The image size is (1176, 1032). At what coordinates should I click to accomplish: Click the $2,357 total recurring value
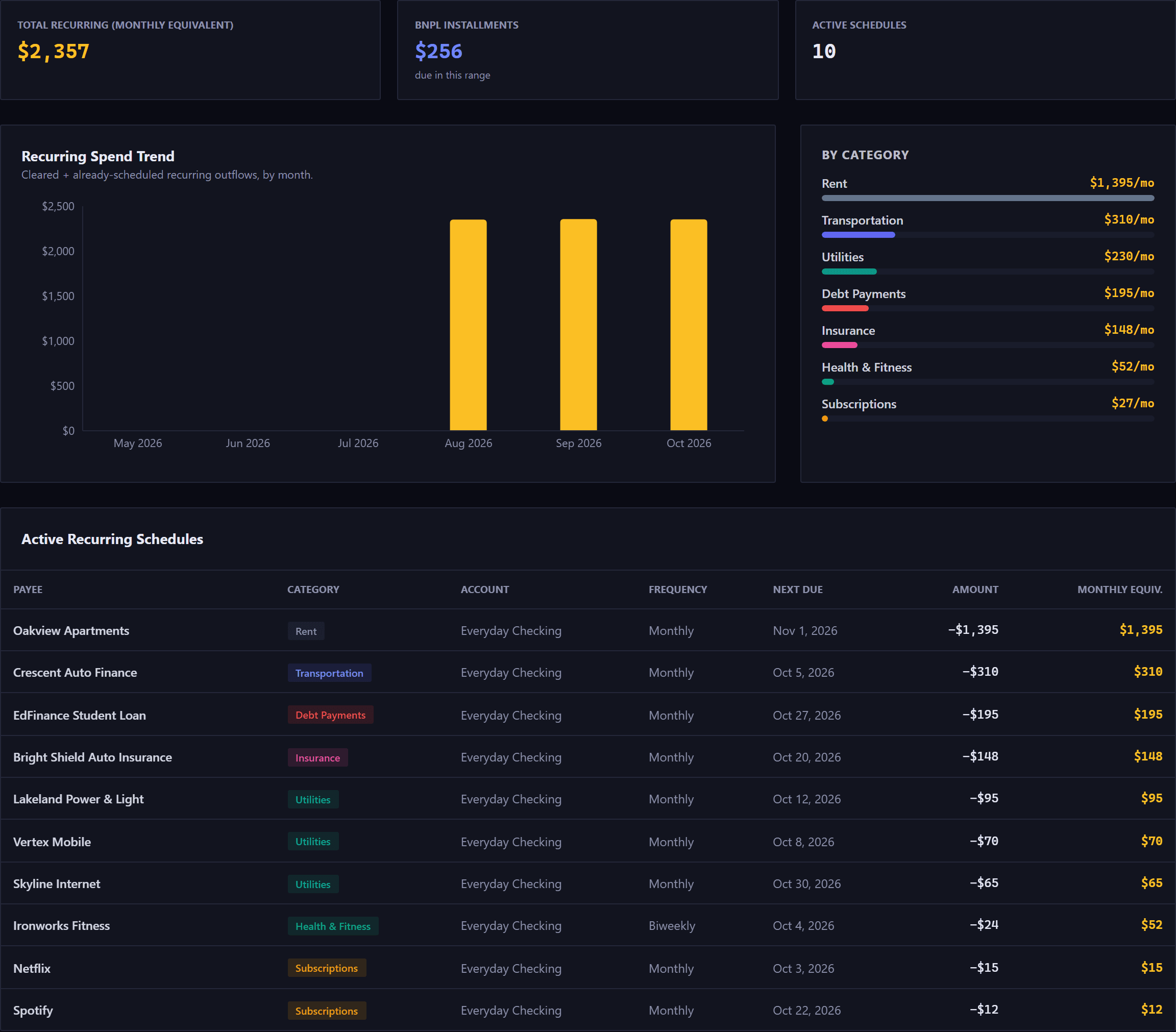(x=54, y=51)
